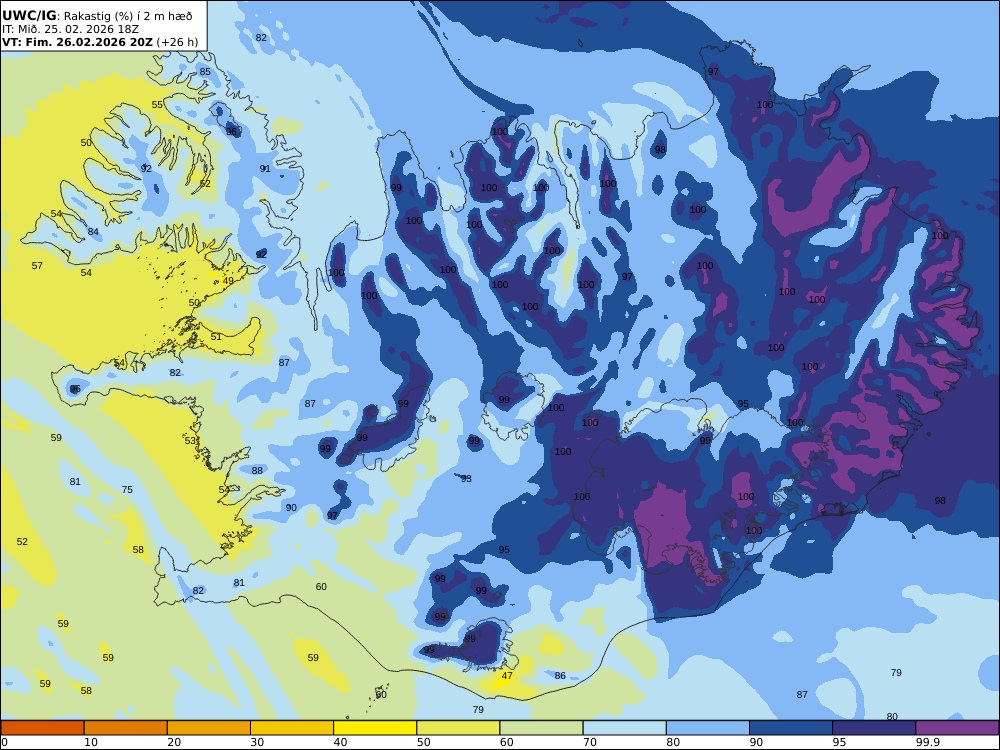Image resolution: width=1000 pixels, height=750 pixels.
Task: Click the 30–40 amber legend swatch
Action: (x=292, y=728)
